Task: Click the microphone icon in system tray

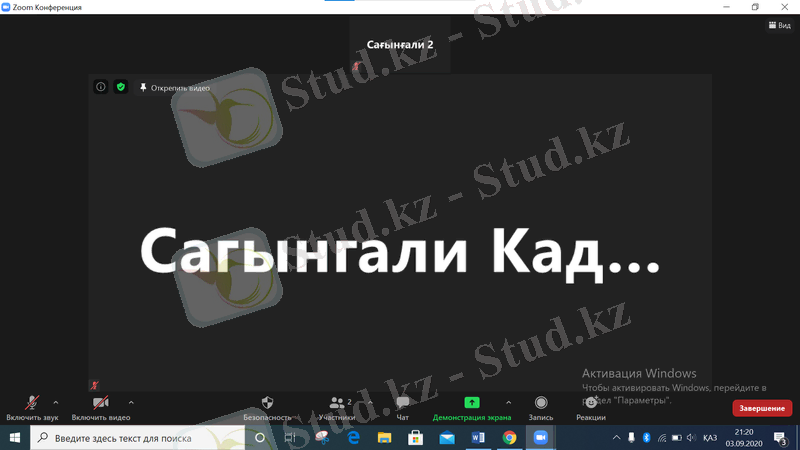Action: (x=631, y=438)
